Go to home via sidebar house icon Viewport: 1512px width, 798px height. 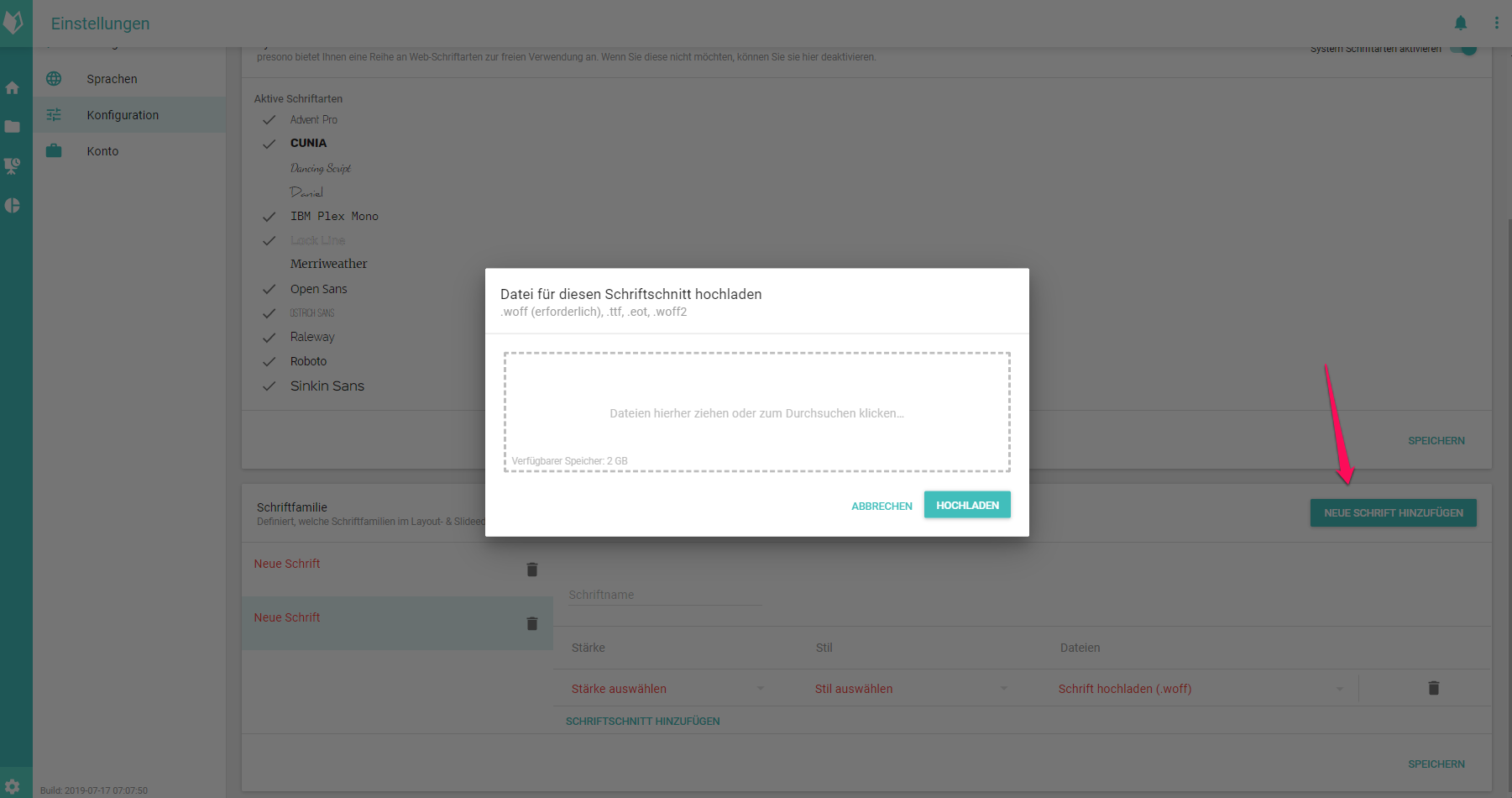13,88
